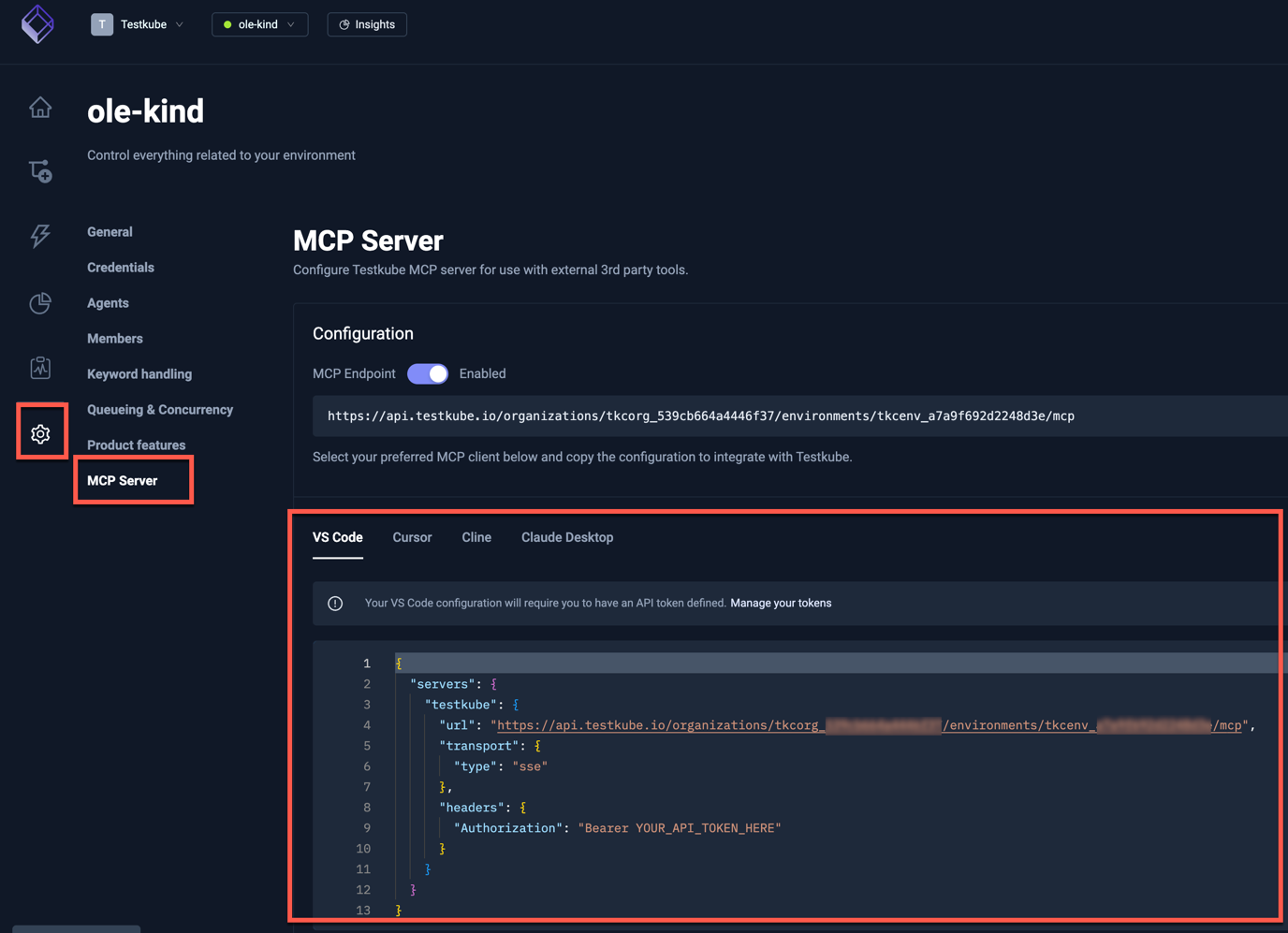1288x933 pixels.
Task: Switch to the Cursor tab
Action: tap(412, 537)
